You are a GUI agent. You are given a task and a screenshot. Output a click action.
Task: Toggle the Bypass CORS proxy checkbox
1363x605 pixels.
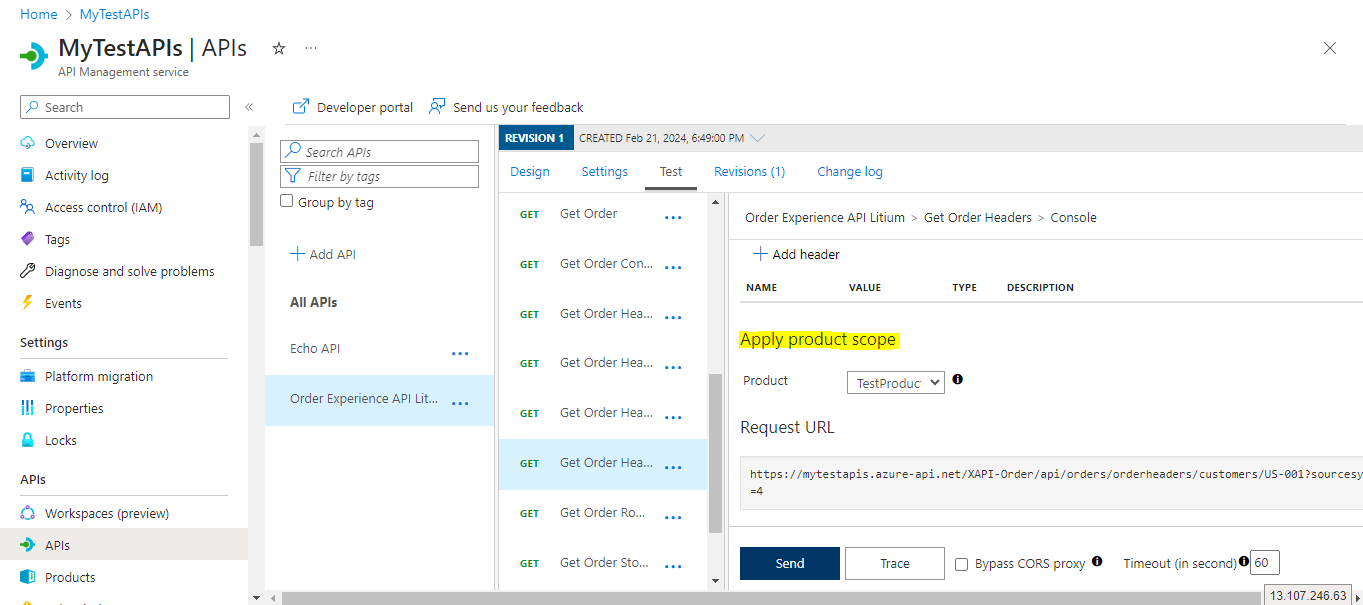pos(961,564)
